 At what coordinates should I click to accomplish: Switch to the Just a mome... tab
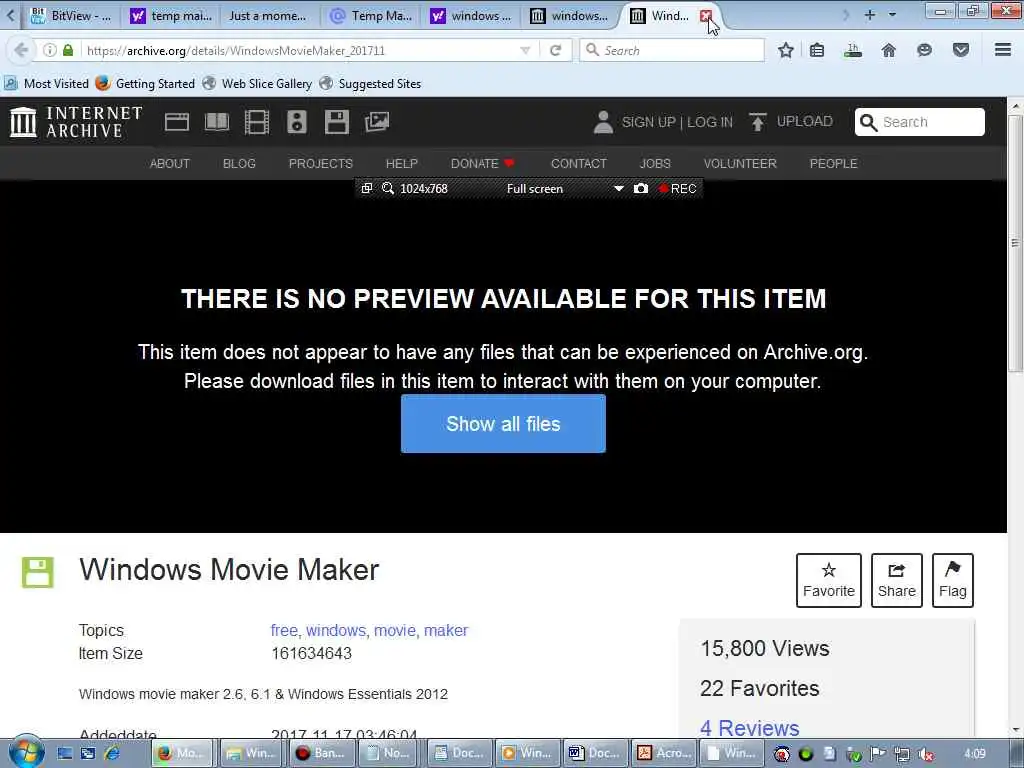(x=268, y=16)
